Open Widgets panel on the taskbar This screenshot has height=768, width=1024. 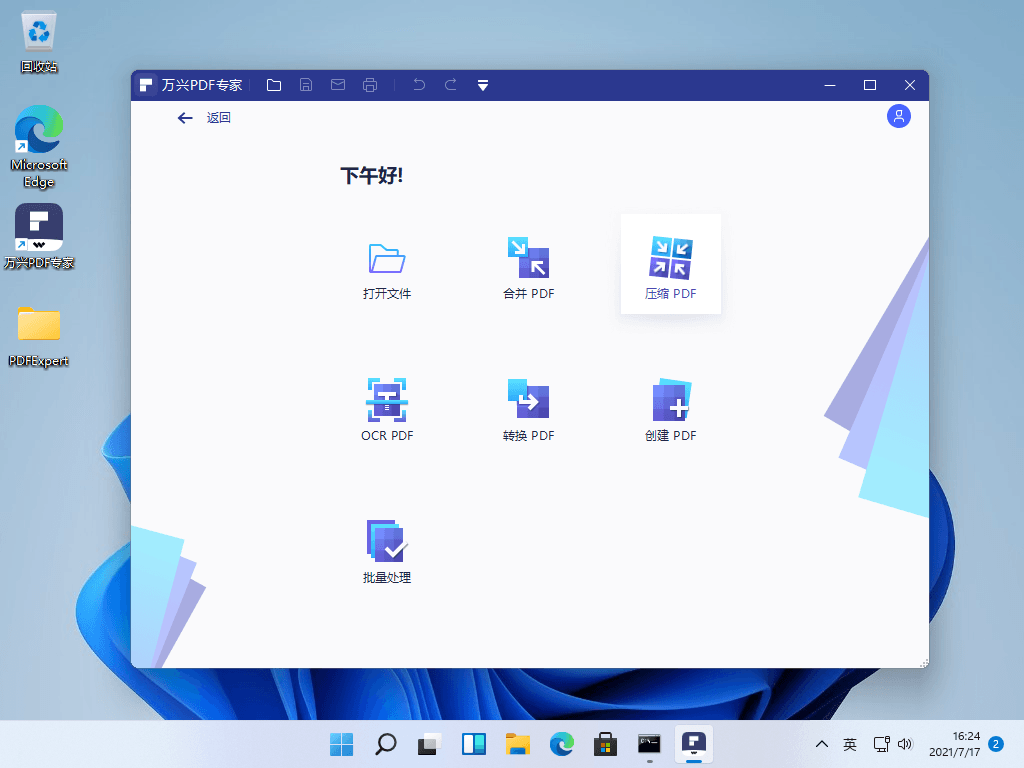pos(473,744)
